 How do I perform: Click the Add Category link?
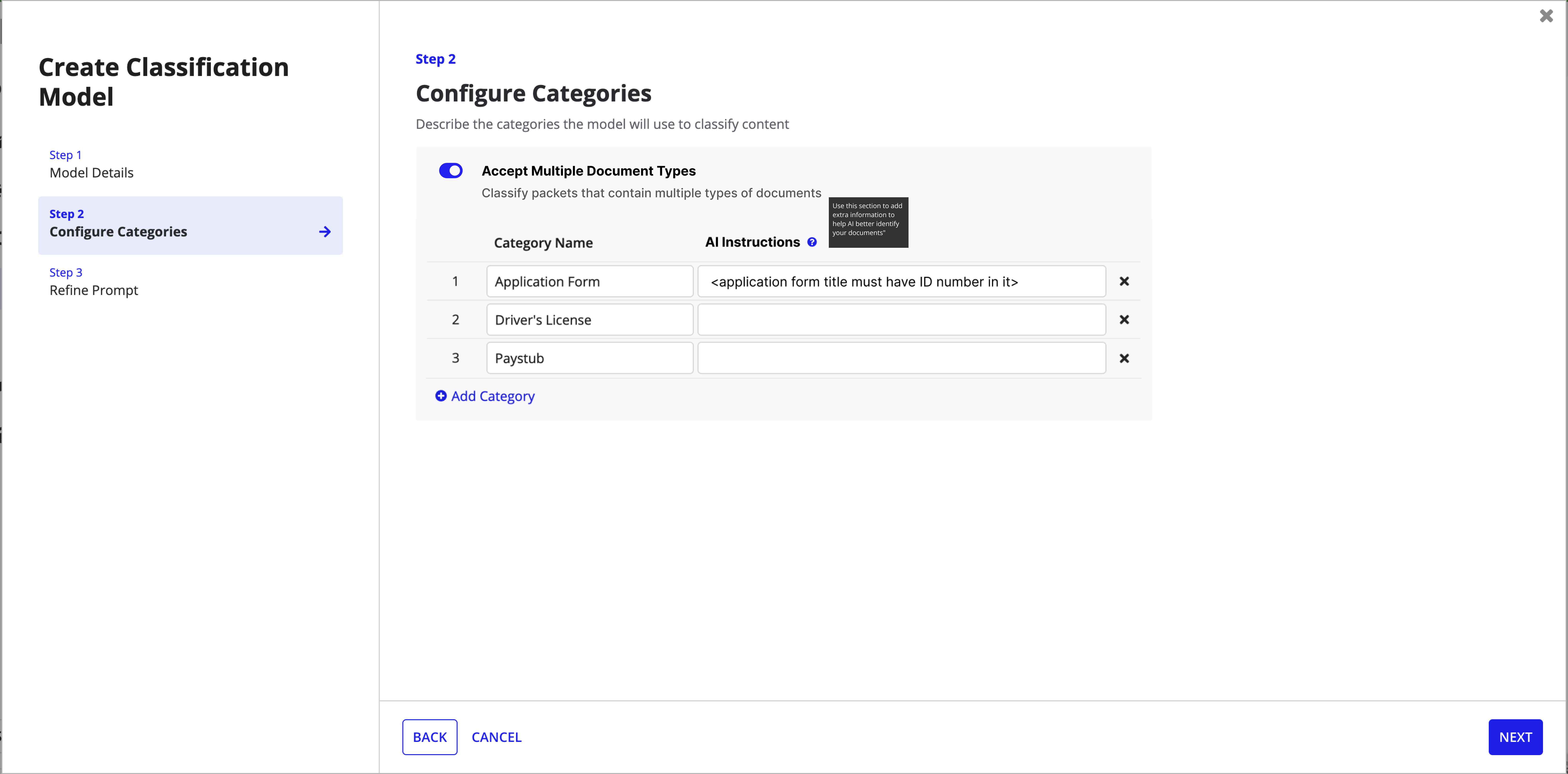coord(492,396)
